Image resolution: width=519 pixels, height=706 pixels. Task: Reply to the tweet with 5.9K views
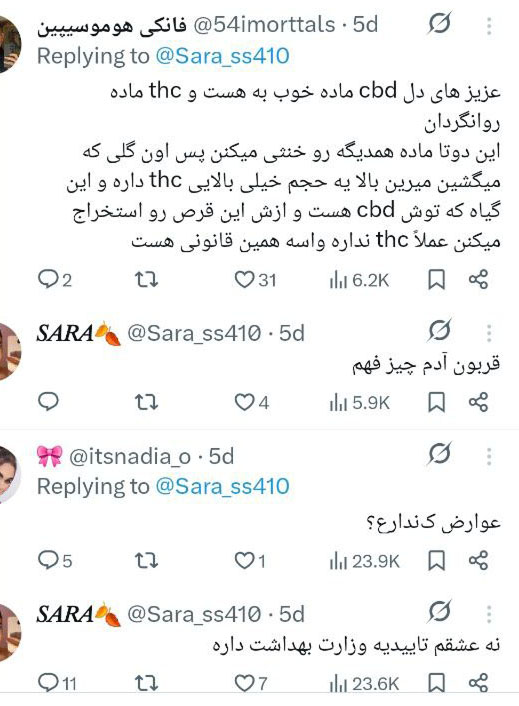point(48,401)
